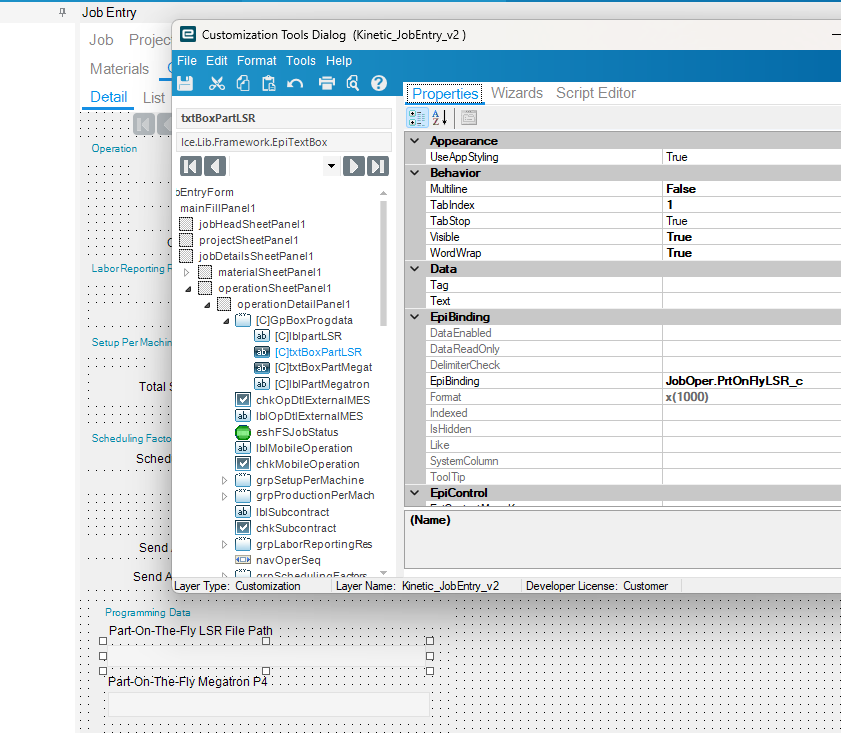Viewport: 841px width, 733px height.
Task: Click the Print icon in the toolbar
Action: [x=327, y=83]
